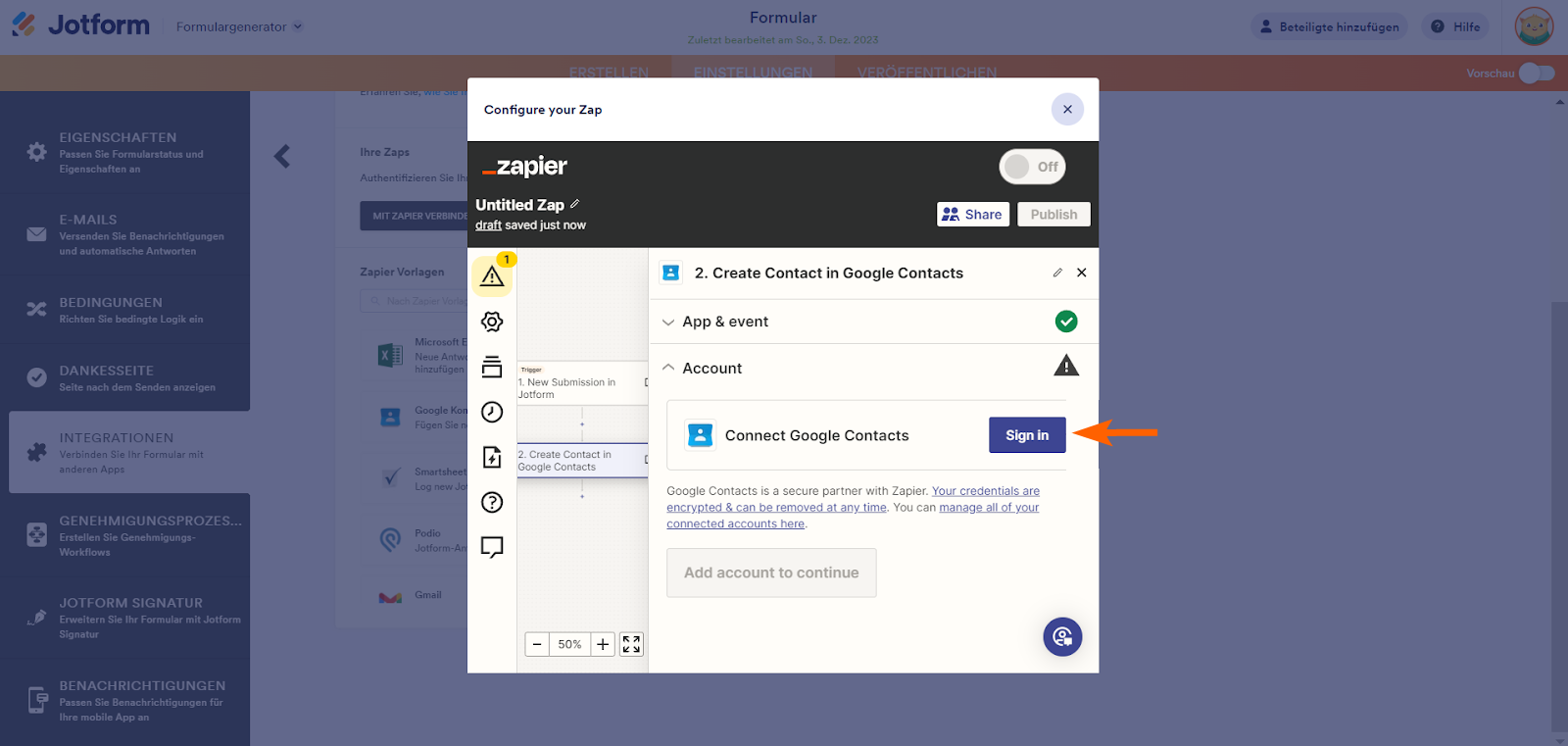
Task: Switch to the Veröffentlichen tab
Action: [x=927, y=73]
